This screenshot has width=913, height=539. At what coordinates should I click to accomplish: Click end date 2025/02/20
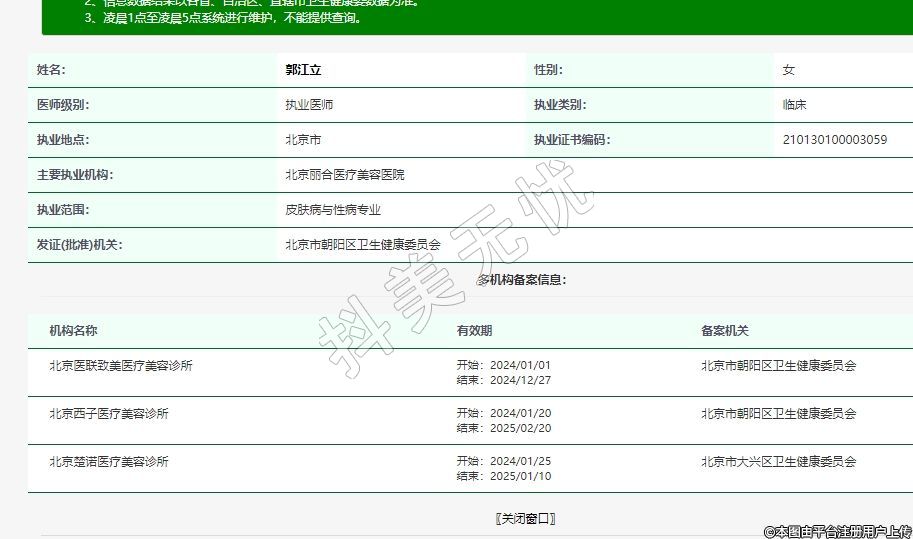tap(520, 428)
